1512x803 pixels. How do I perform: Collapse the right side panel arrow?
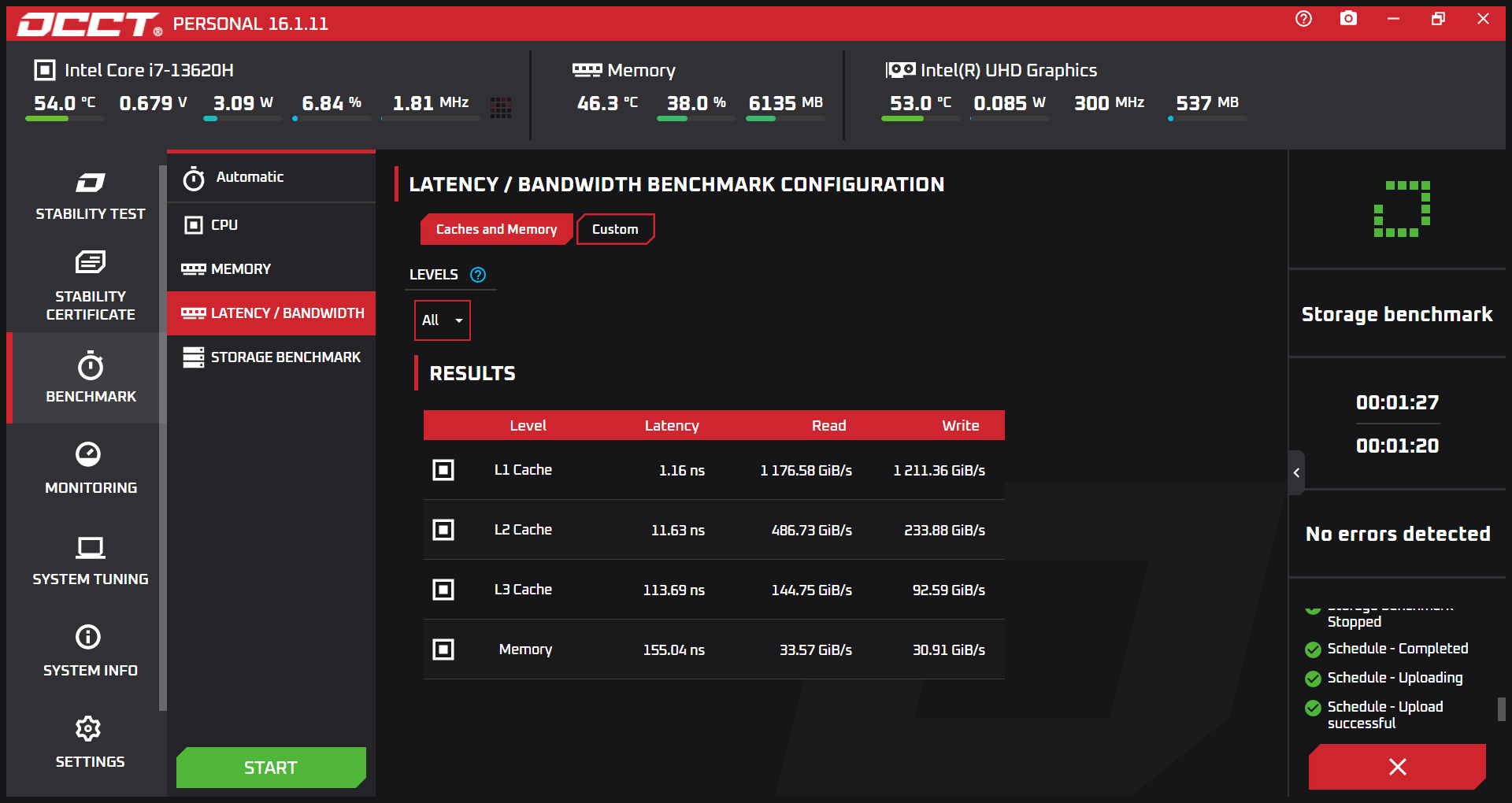click(x=1296, y=472)
